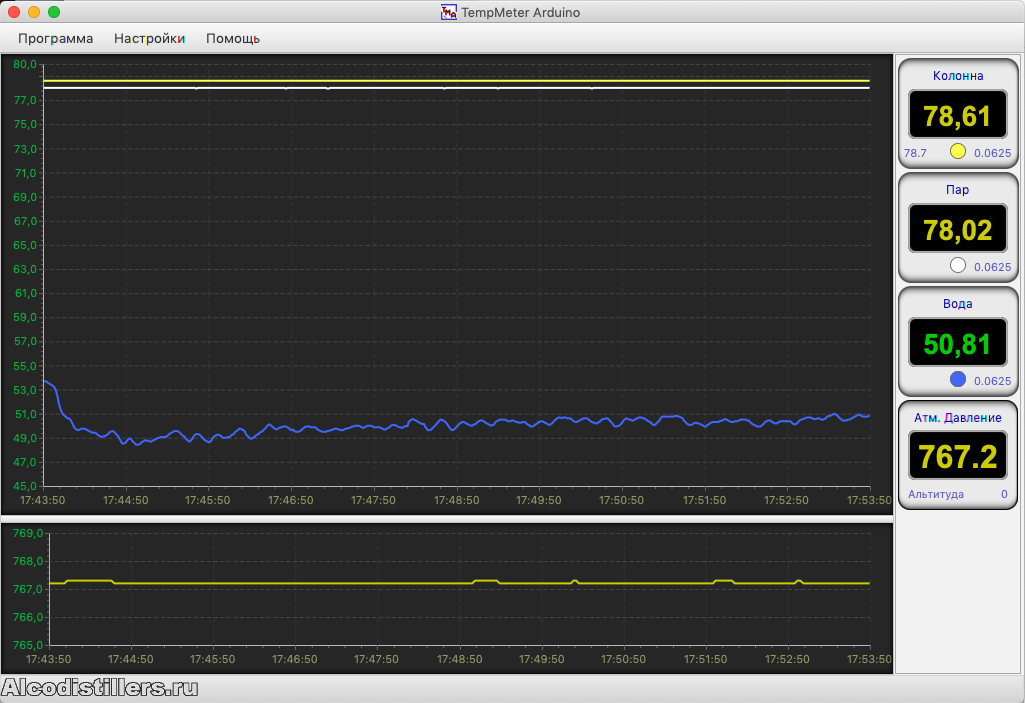Open the Помощь menu
Viewport: 1025px width, 703px height.
(x=233, y=39)
